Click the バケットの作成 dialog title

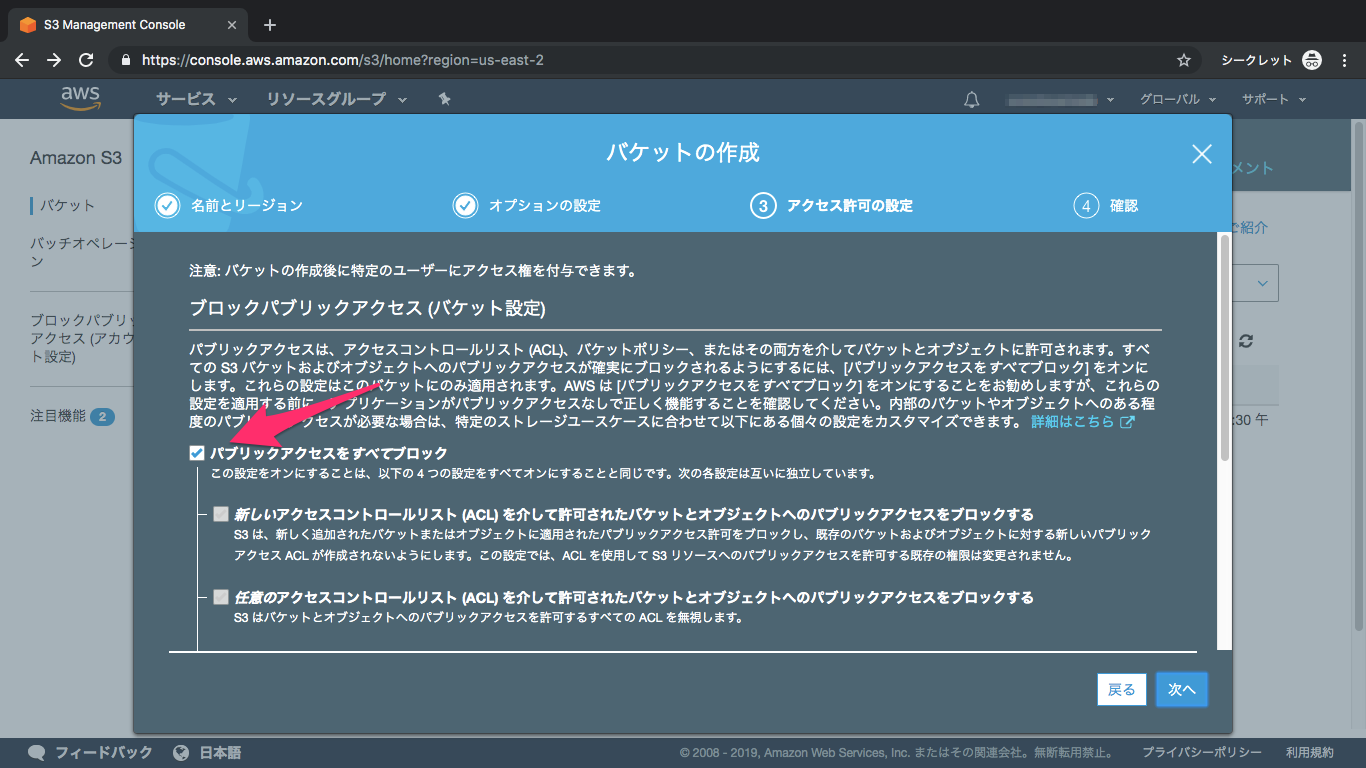click(x=683, y=153)
